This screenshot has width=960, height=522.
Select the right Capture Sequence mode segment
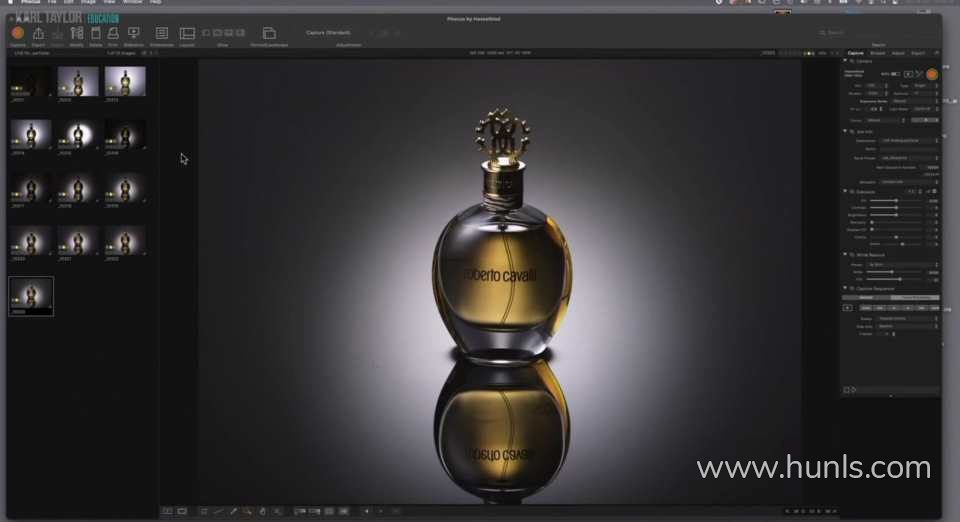(915, 297)
